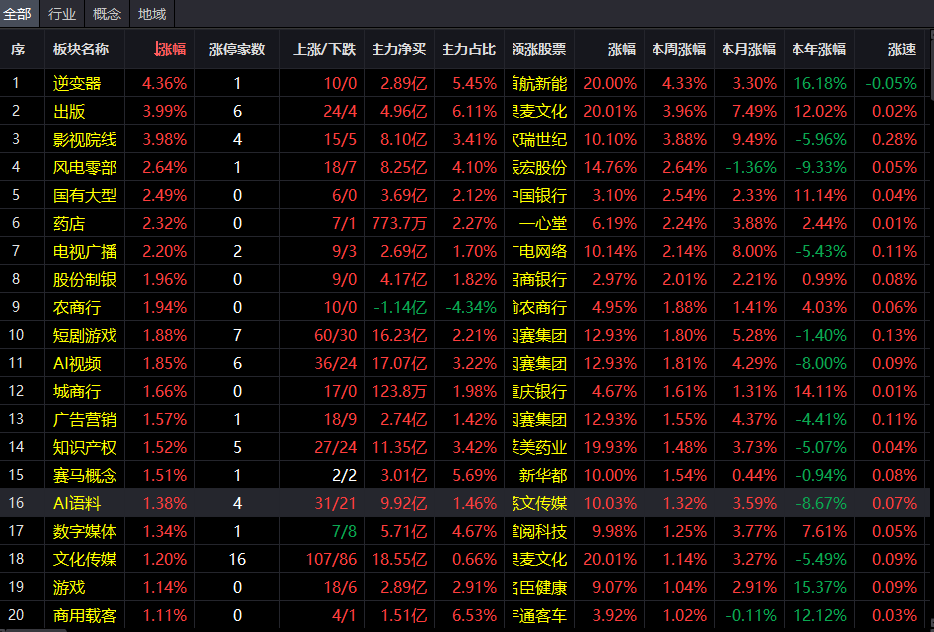Open the 广告营销 sector
The width and height of the screenshot is (934, 632).
(x=85, y=419)
